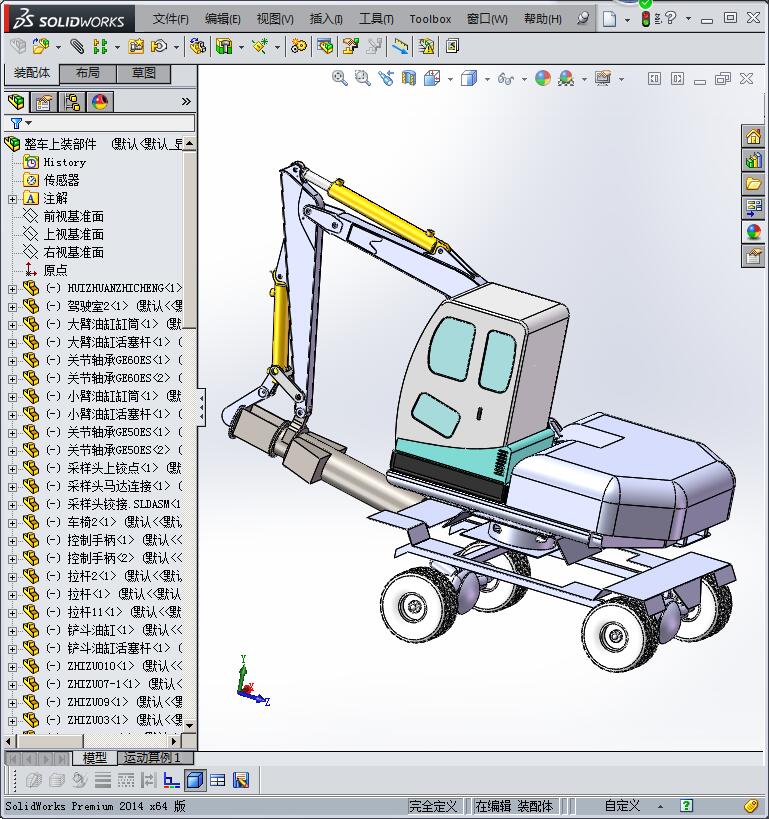
Task: Click Zoom to Fit magnifier icon
Action: pos(340,78)
